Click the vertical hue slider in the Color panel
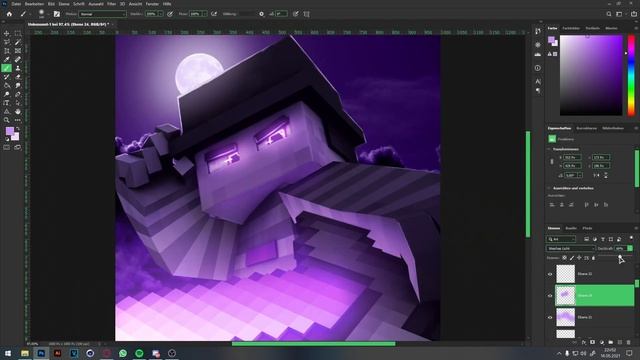 coord(631,75)
